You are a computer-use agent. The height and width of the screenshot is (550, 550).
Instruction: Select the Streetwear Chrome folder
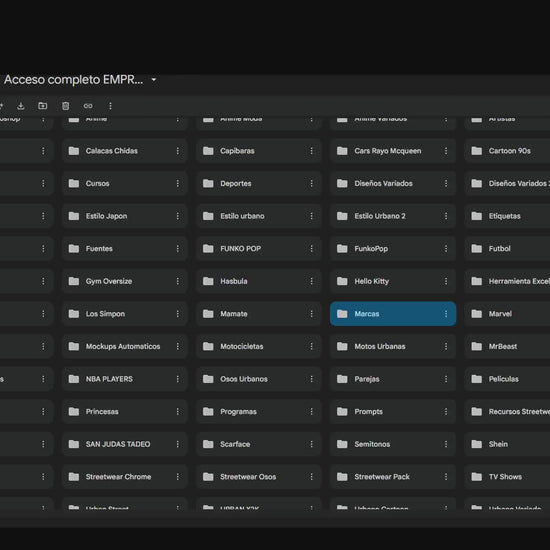(125, 477)
